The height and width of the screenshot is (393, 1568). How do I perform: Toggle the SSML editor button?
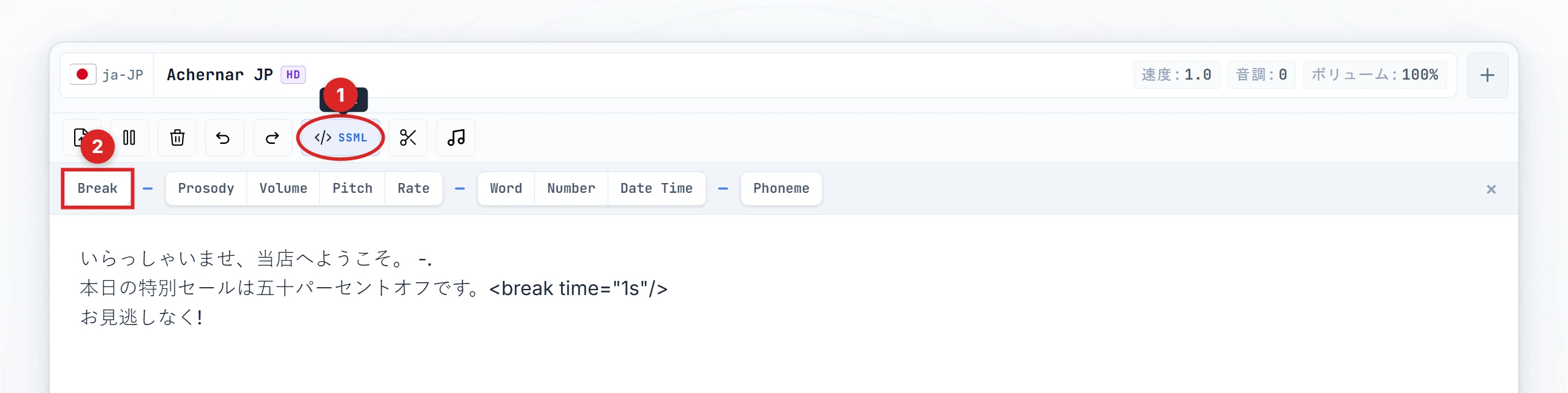tap(341, 138)
